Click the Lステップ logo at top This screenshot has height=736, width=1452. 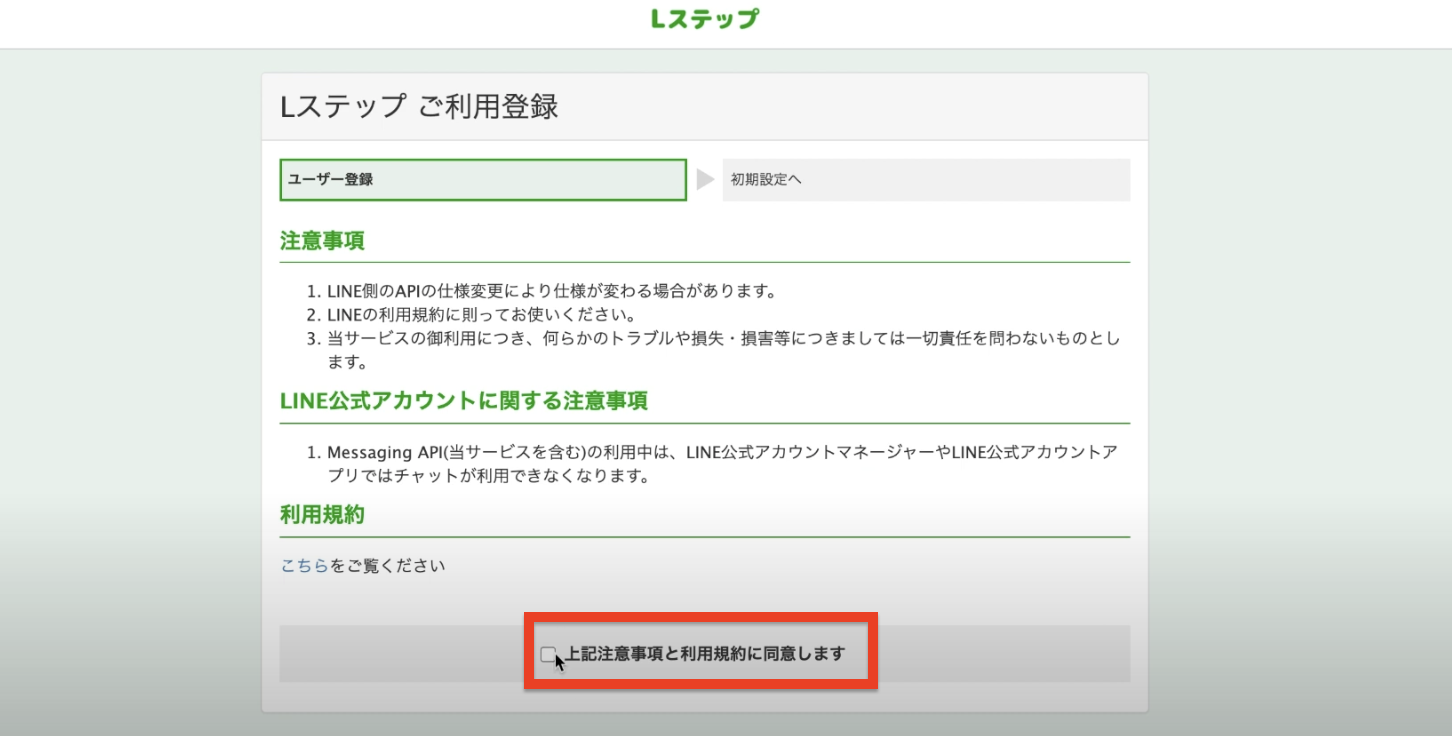click(704, 18)
